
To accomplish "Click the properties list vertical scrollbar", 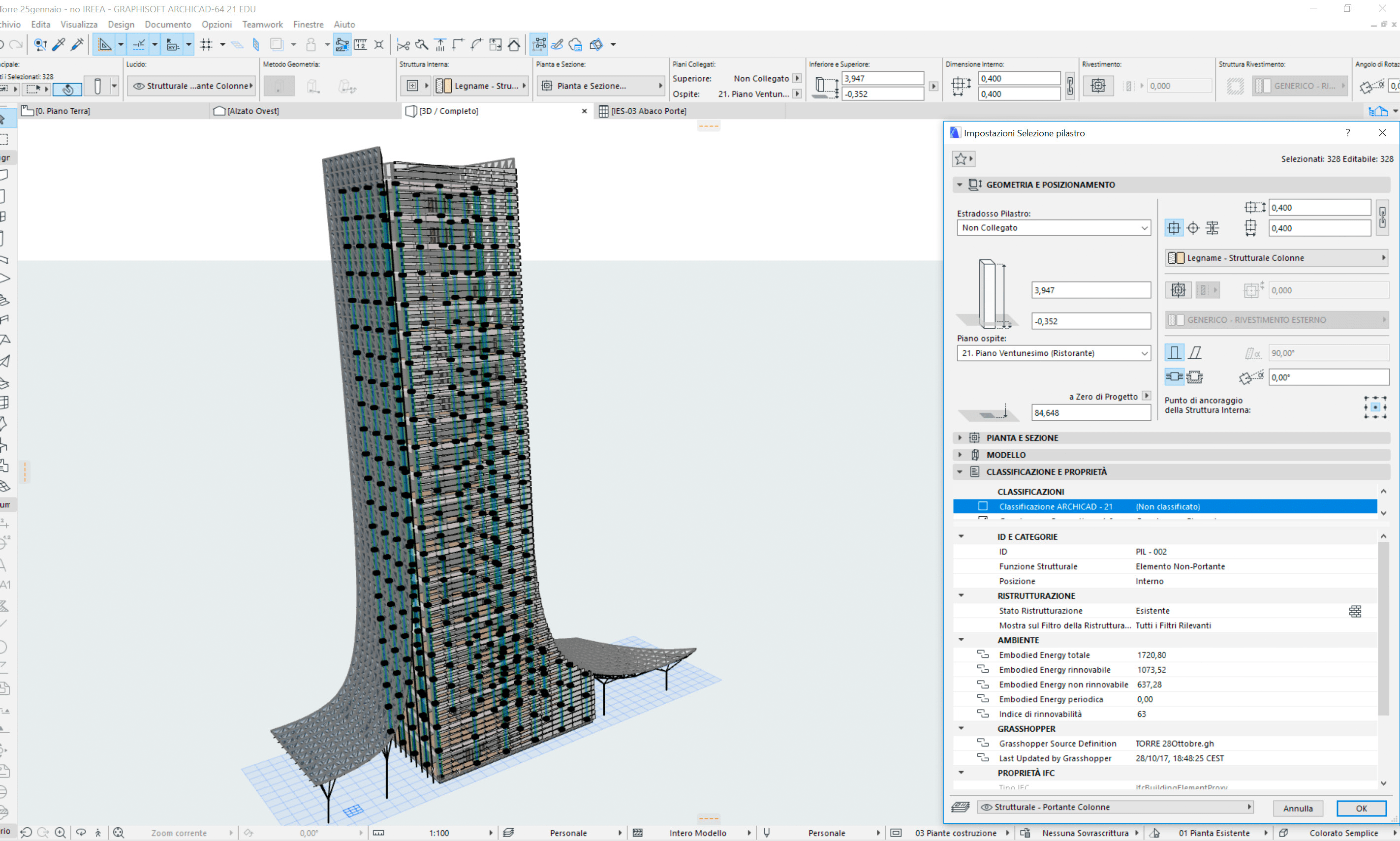I will point(1383,628).
